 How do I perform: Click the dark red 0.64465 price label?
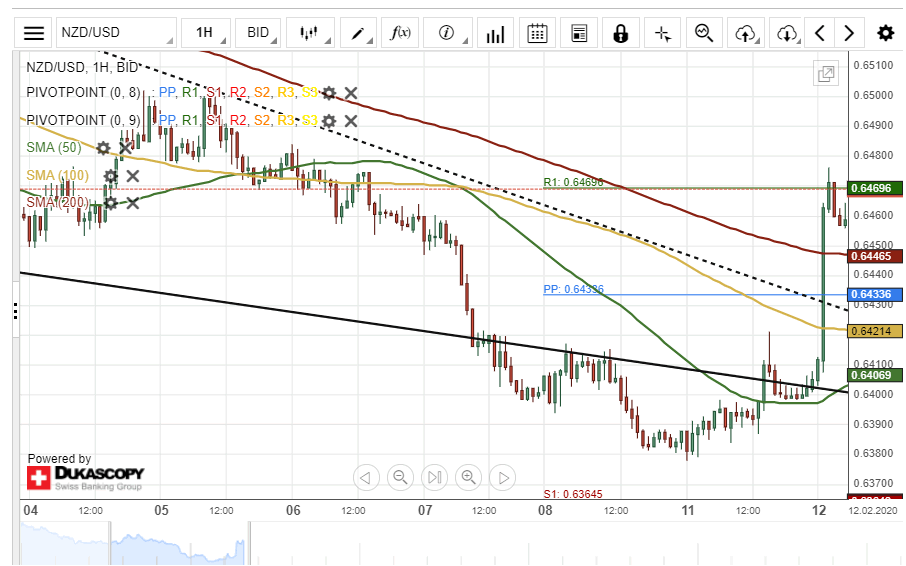(x=874, y=256)
